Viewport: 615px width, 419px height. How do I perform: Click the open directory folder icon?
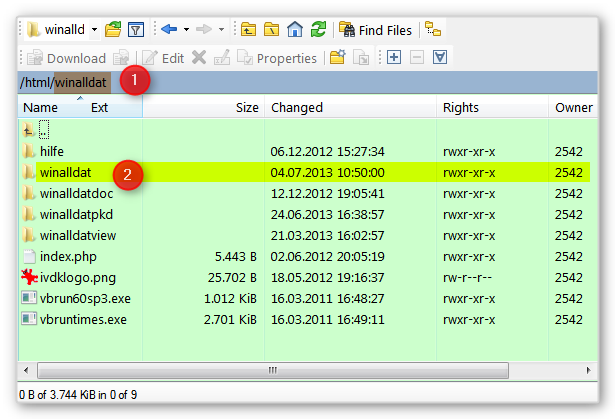pos(113,29)
